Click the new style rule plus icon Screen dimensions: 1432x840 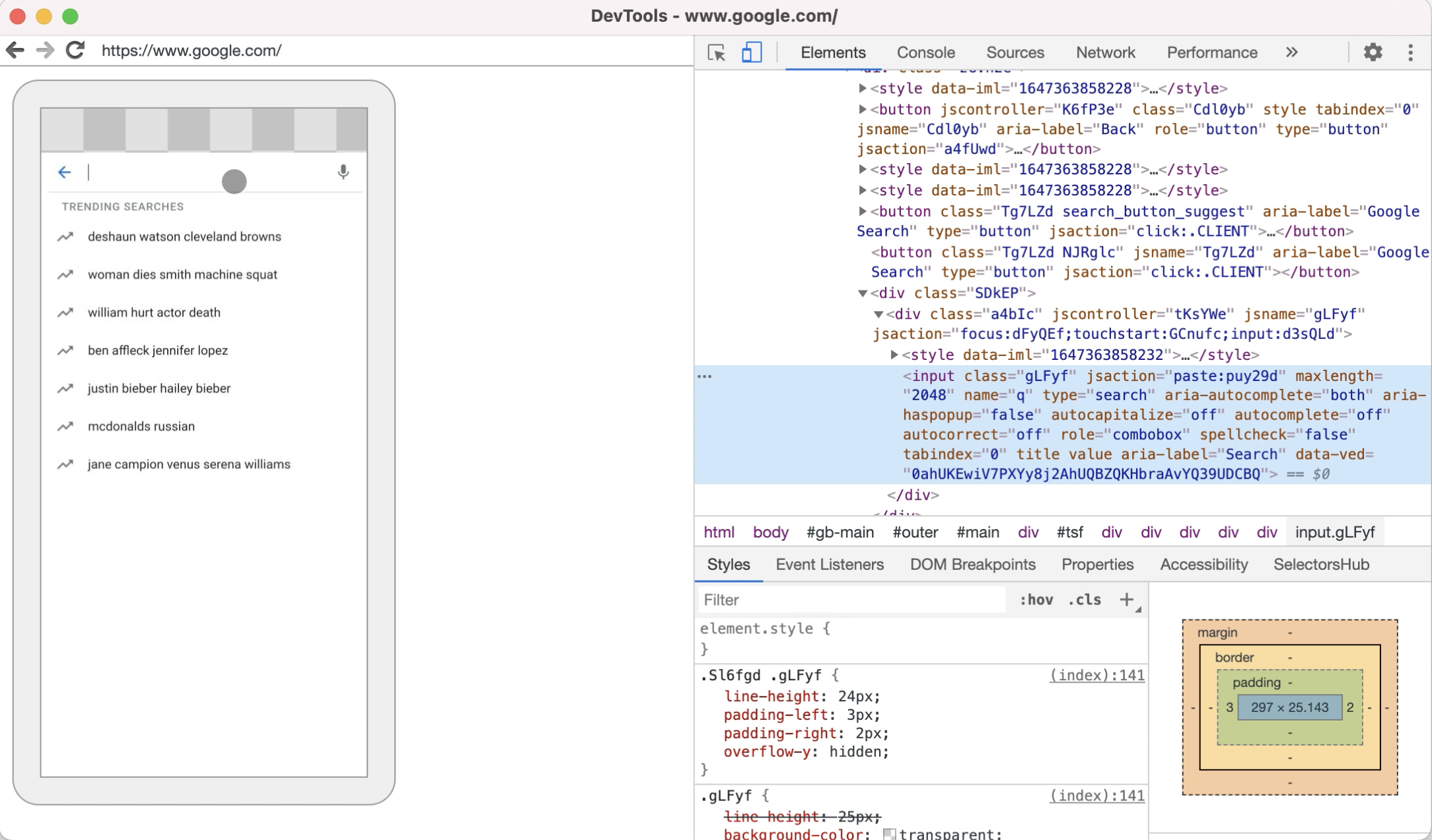point(1127,600)
